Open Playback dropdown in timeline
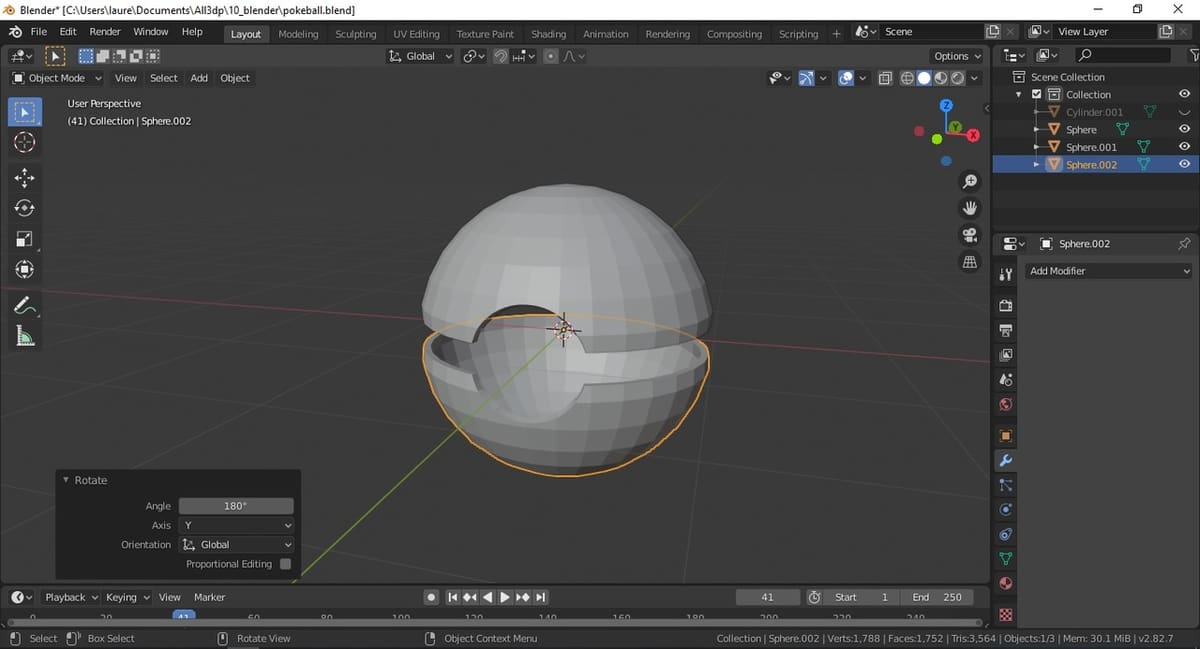The width and height of the screenshot is (1200, 649). (70, 597)
